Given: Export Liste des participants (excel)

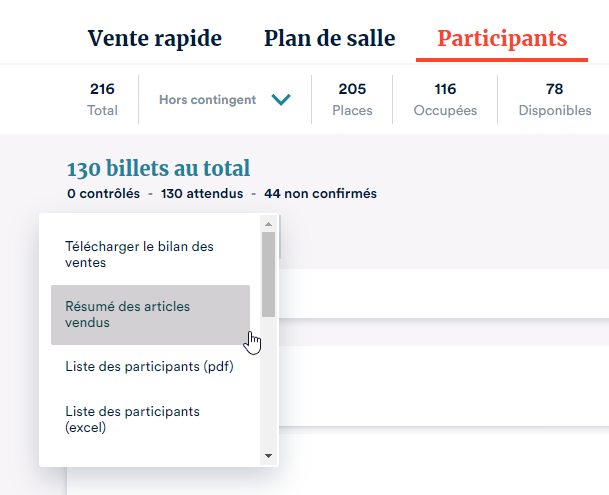Looking at the screenshot, I should click(132, 419).
